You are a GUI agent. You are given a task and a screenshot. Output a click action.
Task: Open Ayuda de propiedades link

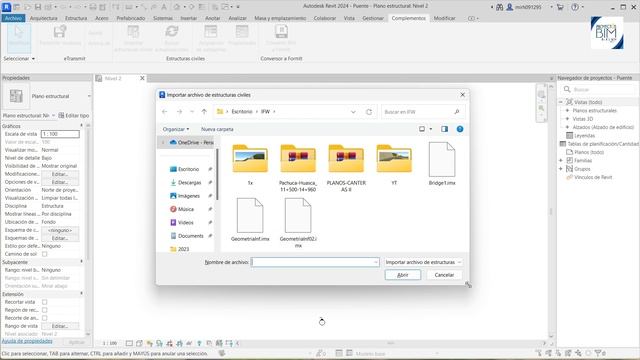coord(27,341)
